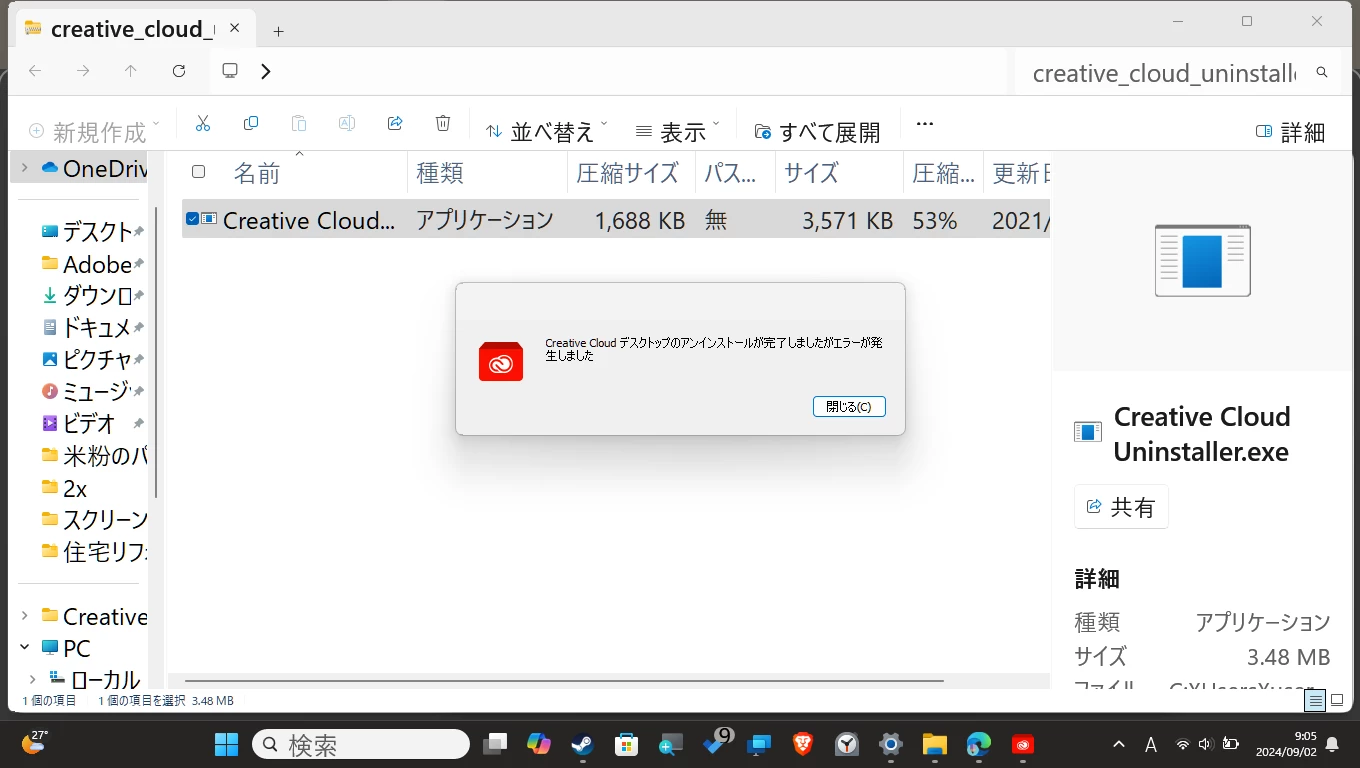Click the Creative Cloud icon in the dialog
This screenshot has width=1360, height=768.
[501, 361]
